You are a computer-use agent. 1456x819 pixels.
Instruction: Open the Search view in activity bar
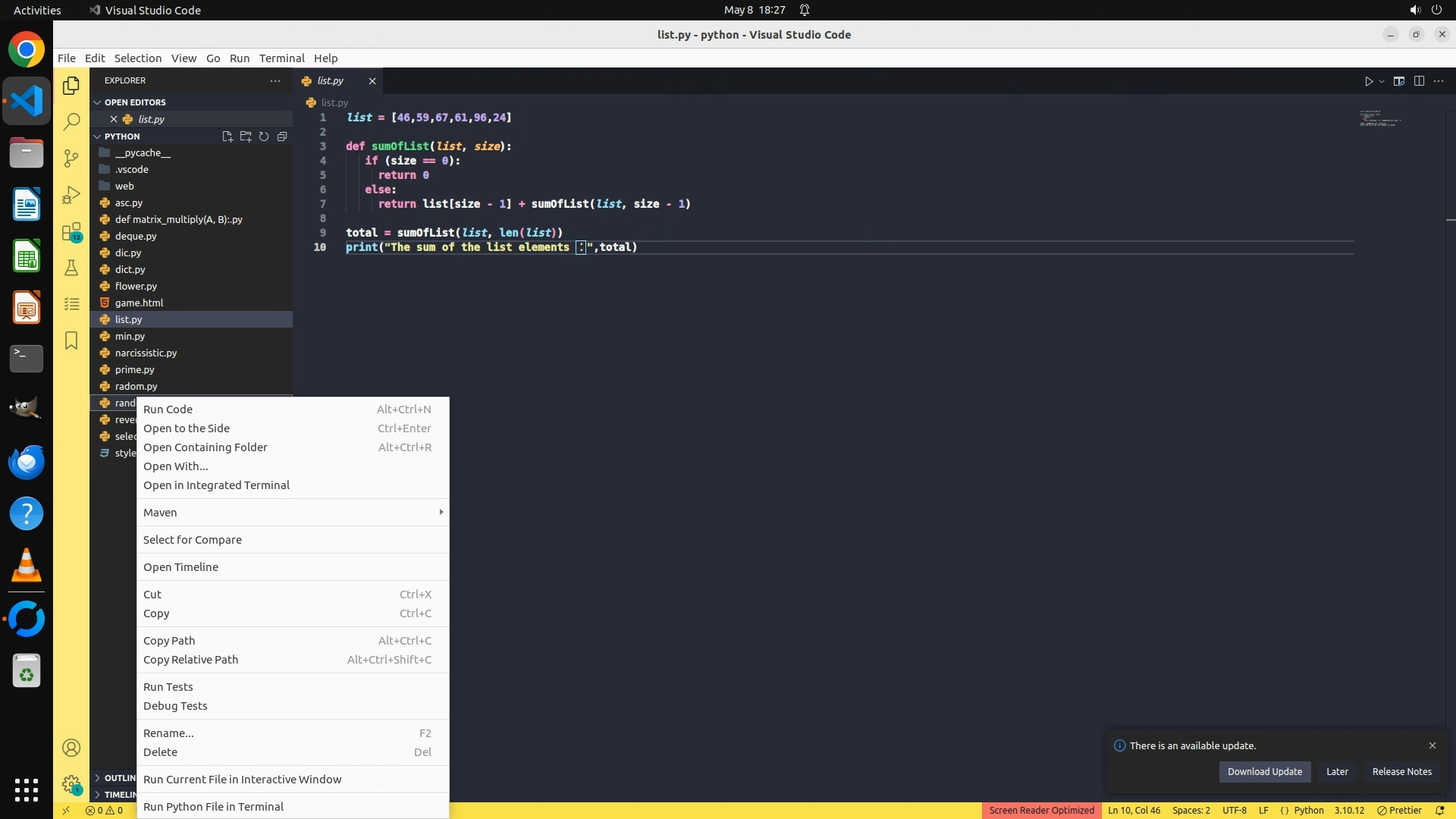point(71,121)
